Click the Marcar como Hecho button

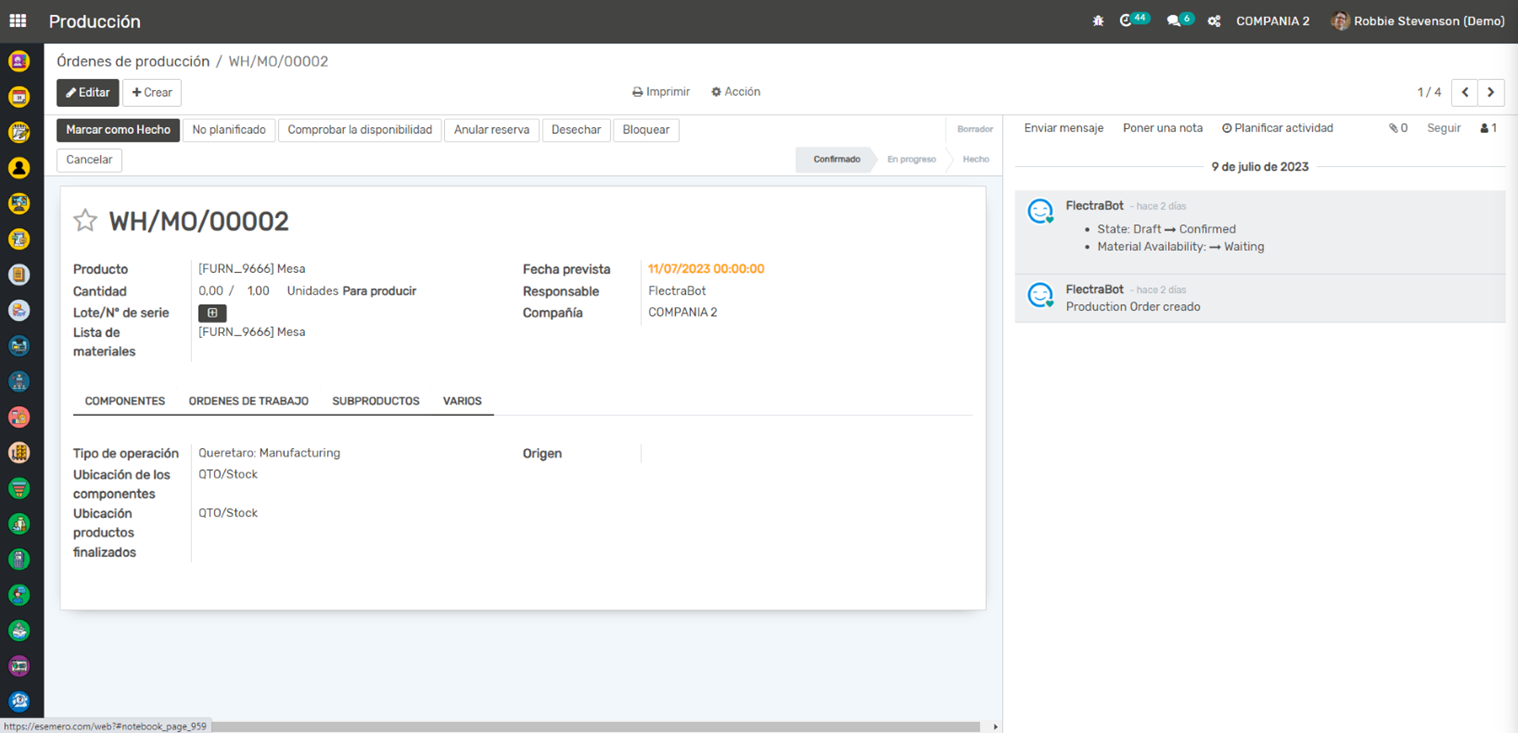[x=118, y=130]
